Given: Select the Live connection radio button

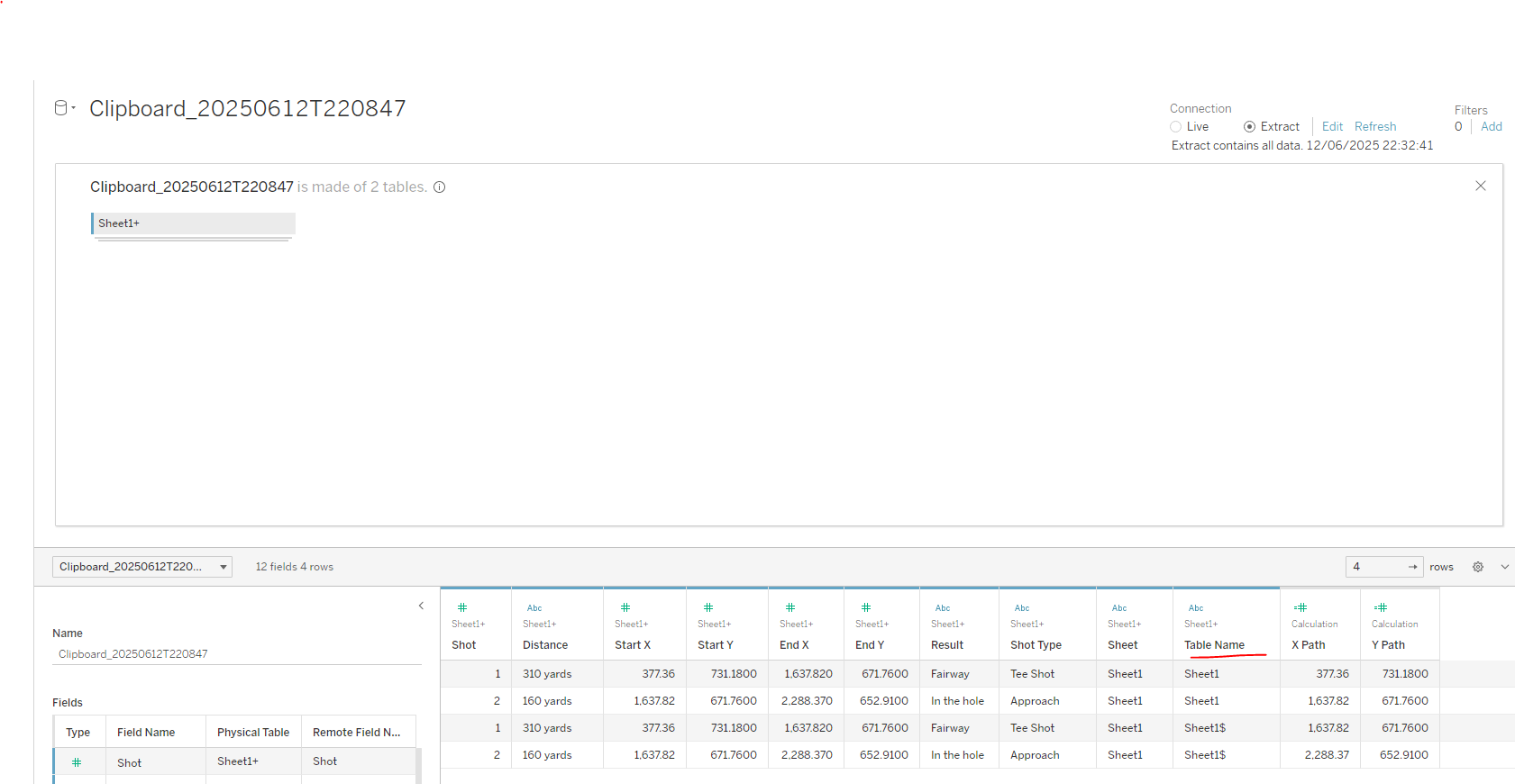Looking at the screenshot, I should (x=1176, y=127).
